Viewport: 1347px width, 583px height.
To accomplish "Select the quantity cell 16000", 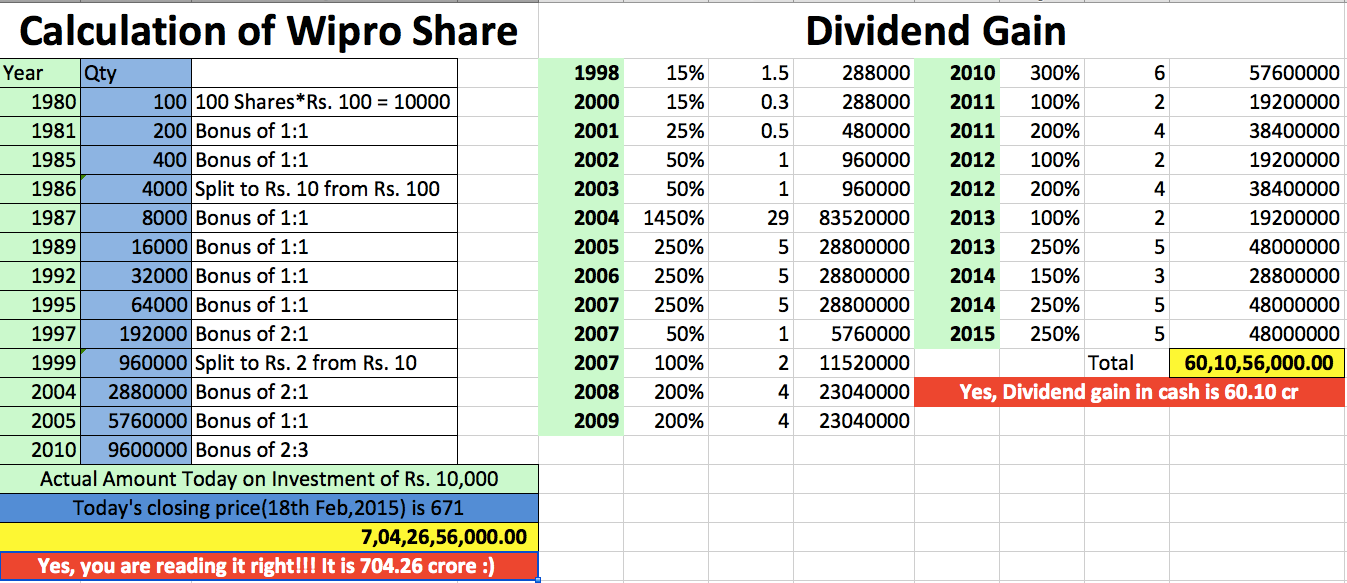I will [x=136, y=247].
